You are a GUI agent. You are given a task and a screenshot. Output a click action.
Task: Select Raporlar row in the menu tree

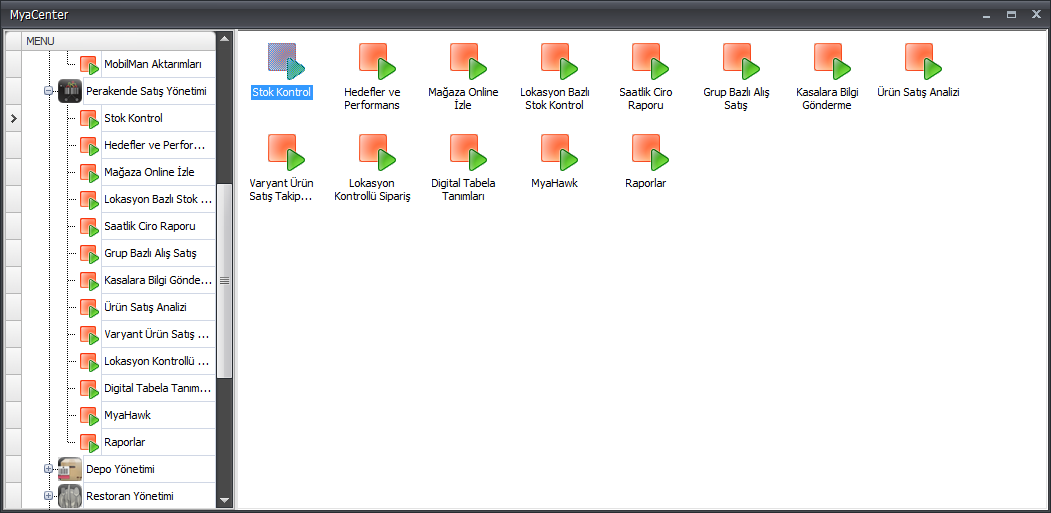click(x=158, y=443)
